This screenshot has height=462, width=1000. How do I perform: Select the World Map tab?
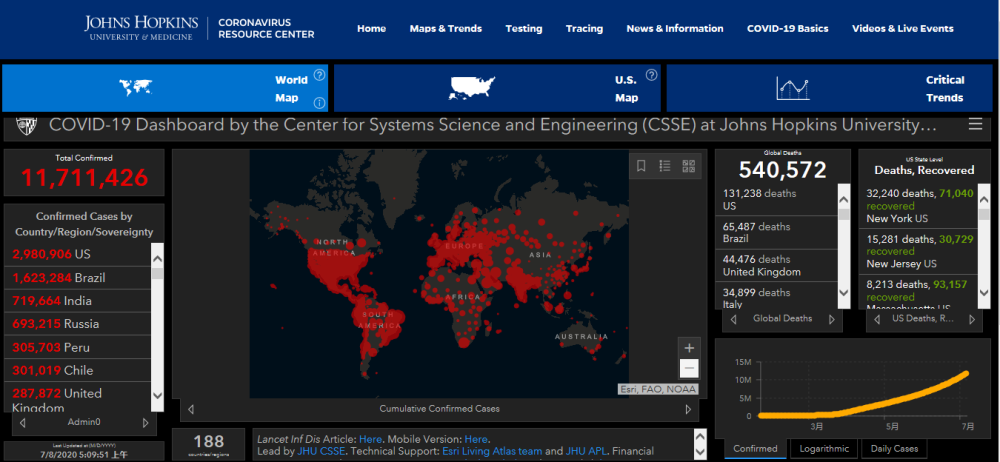click(165, 88)
